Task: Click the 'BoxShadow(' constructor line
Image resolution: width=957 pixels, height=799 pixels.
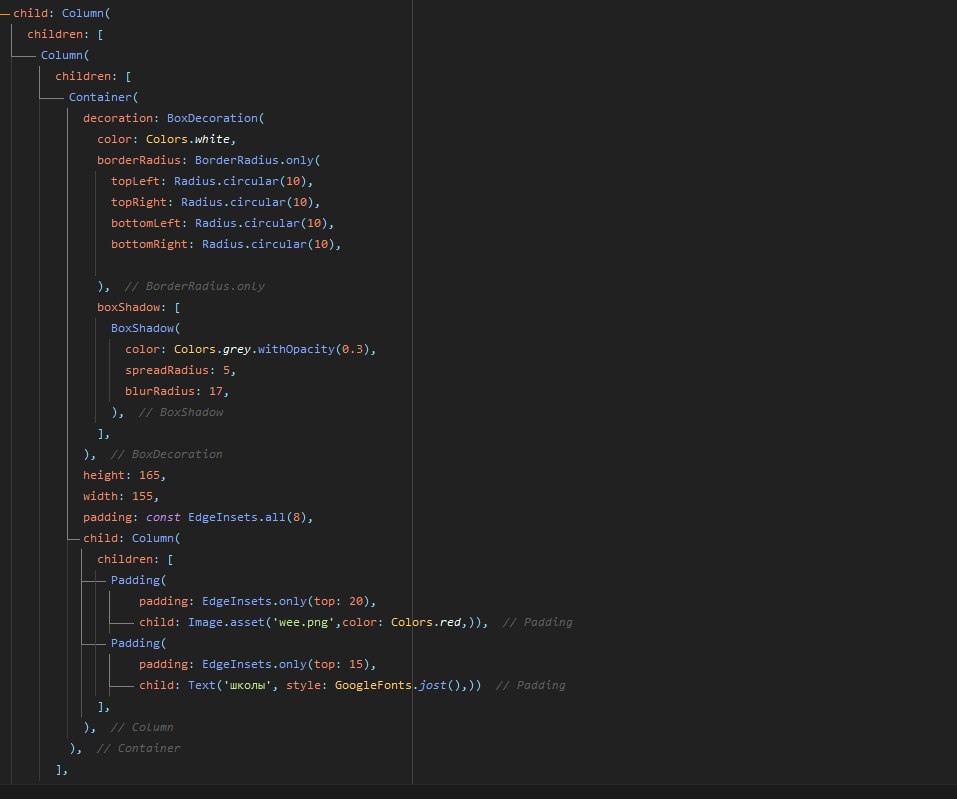Action: [x=145, y=328]
